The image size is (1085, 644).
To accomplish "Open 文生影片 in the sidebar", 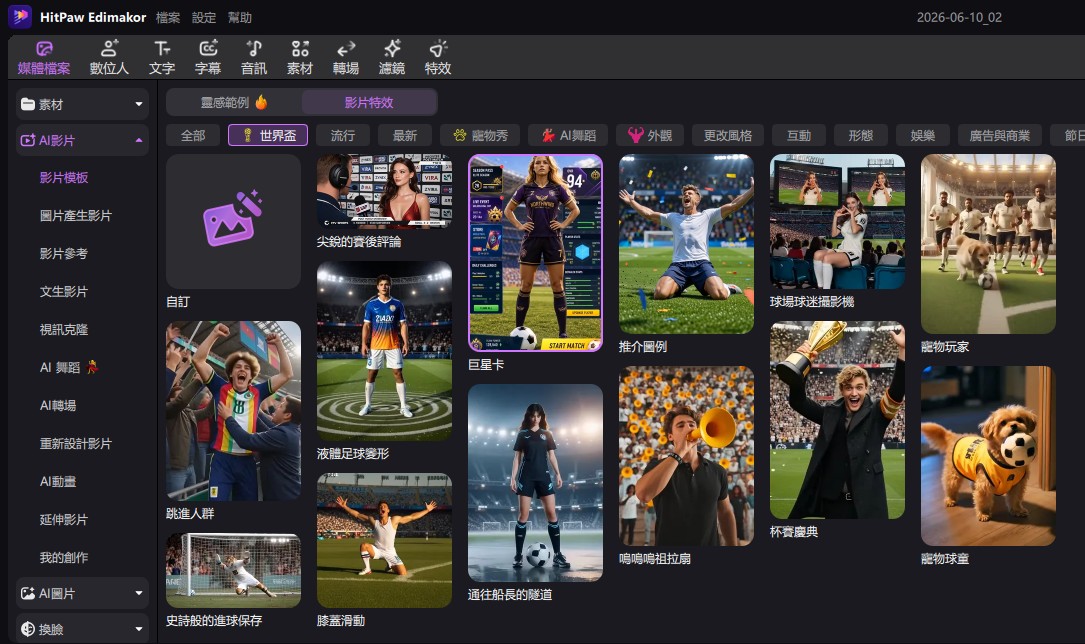I will [x=64, y=292].
